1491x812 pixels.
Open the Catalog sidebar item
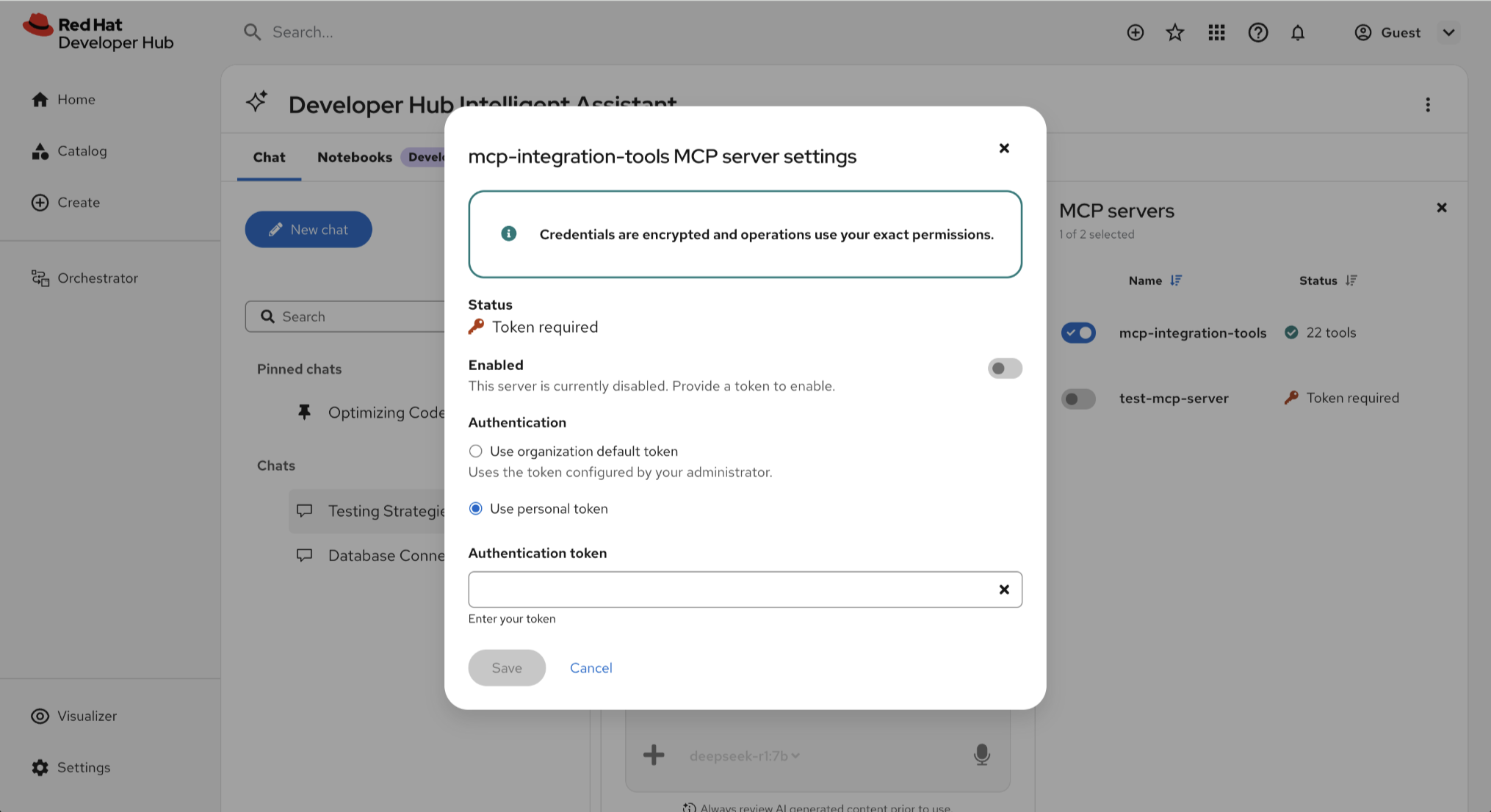click(70, 151)
